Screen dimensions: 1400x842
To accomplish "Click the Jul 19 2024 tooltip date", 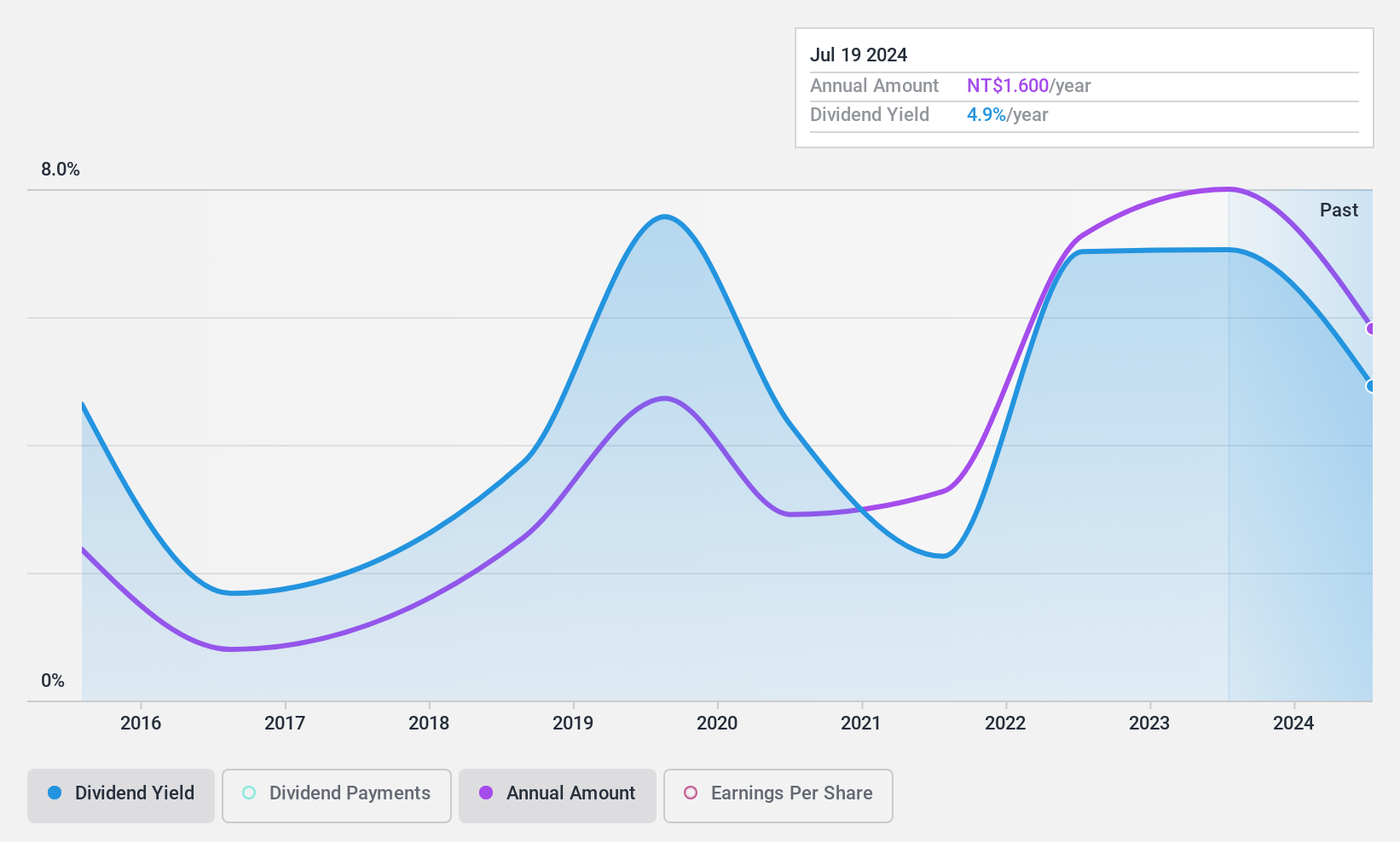I will 859,55.
